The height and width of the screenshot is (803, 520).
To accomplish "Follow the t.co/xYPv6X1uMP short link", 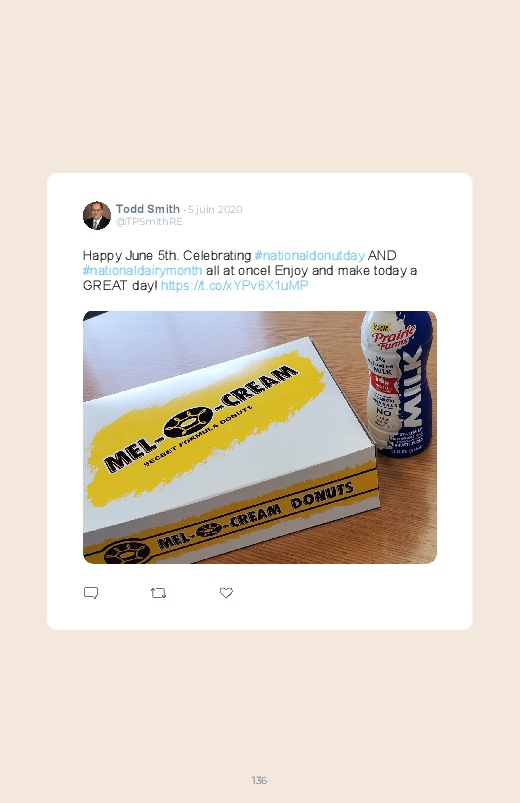I will click(x=235, y=285).
